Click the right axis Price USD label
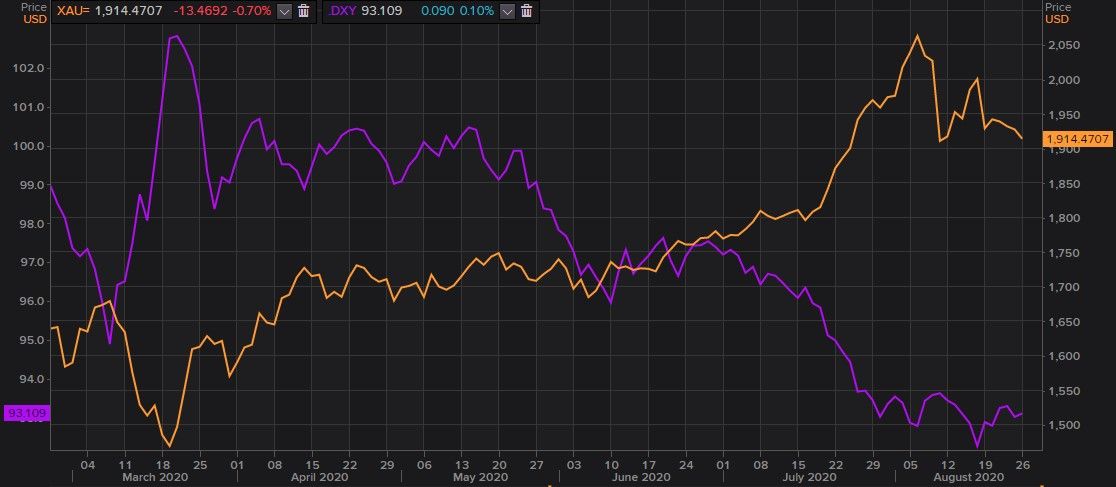The height and width of the screenshot is (487, 1116). point(1056,13)
